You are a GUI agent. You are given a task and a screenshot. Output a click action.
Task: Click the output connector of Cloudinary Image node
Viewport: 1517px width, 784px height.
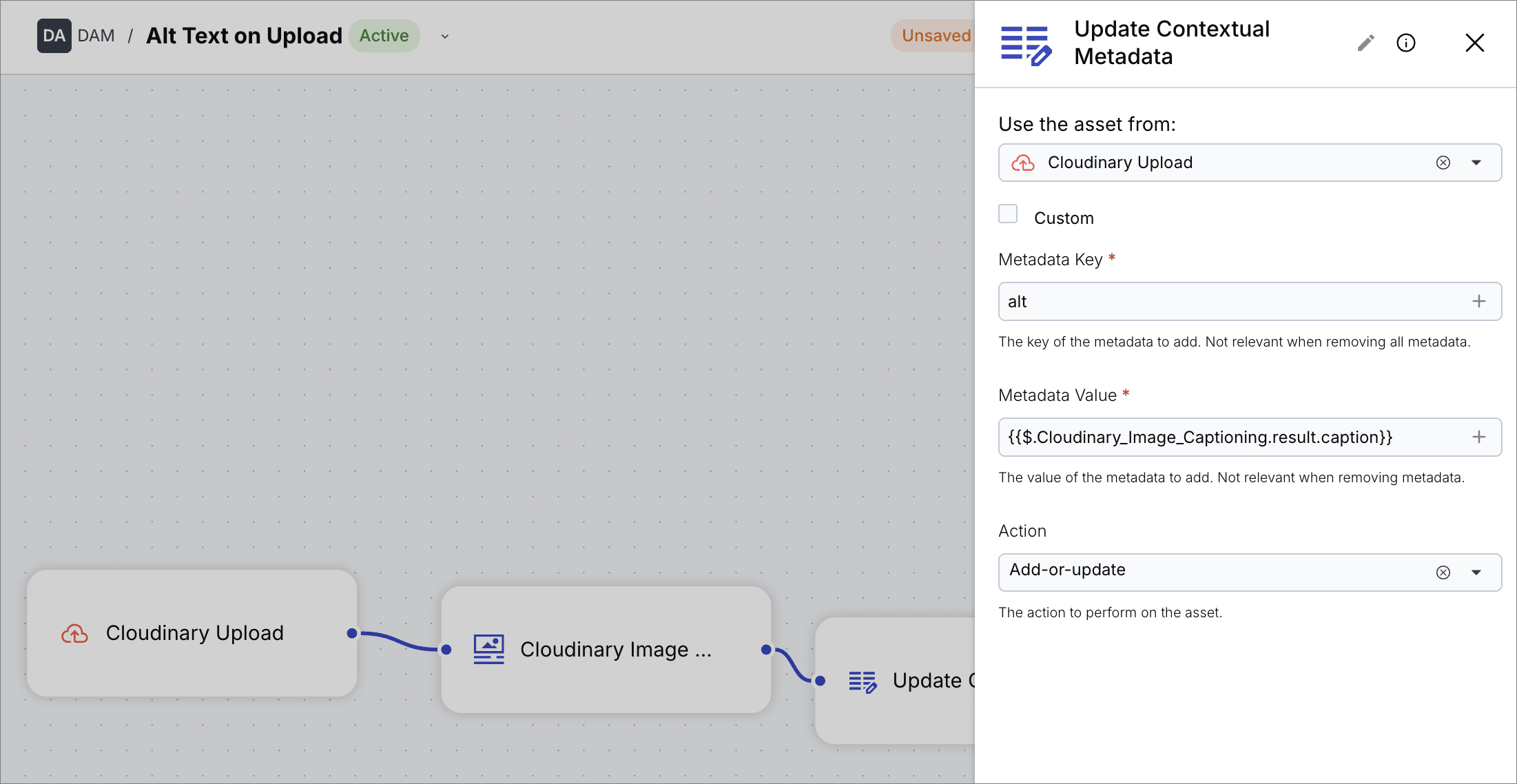(x=766, y=650)
